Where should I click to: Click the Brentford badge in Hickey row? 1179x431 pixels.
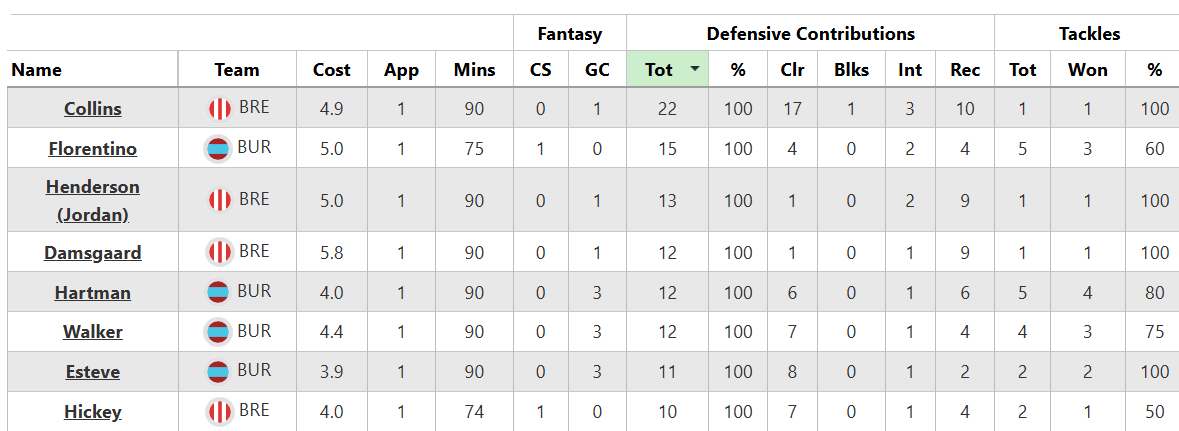(x=219, y=411)
